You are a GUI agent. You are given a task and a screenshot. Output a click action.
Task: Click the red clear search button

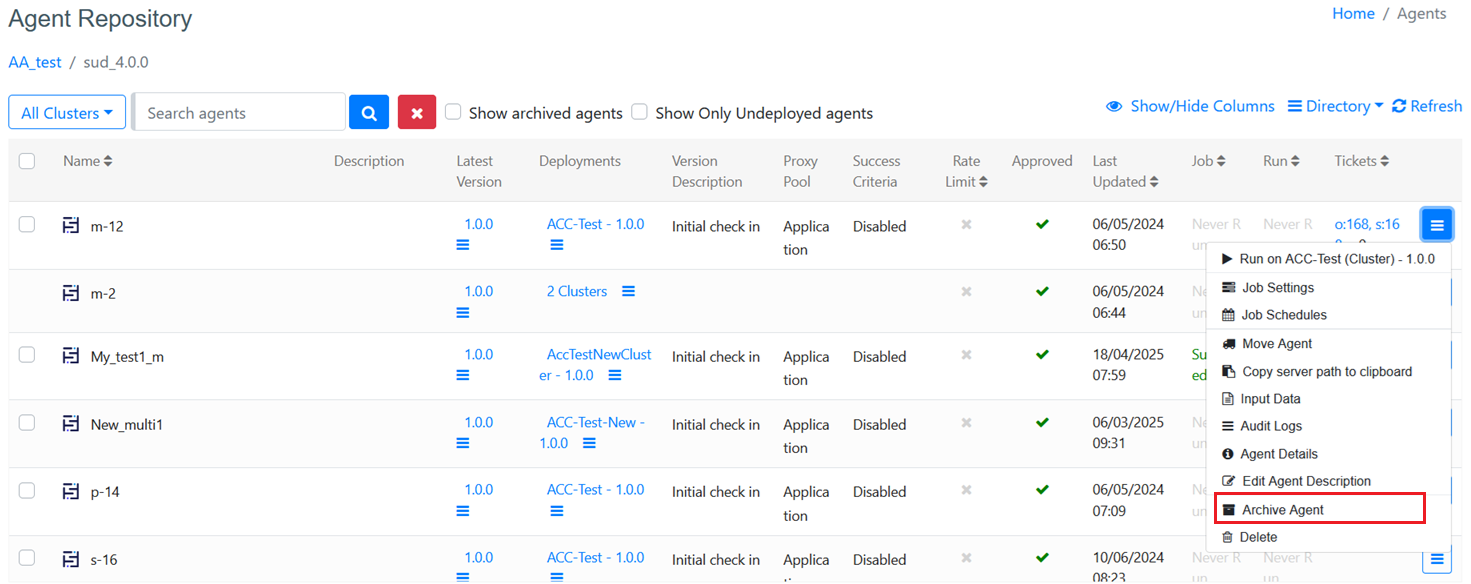[x=416, y=113]
